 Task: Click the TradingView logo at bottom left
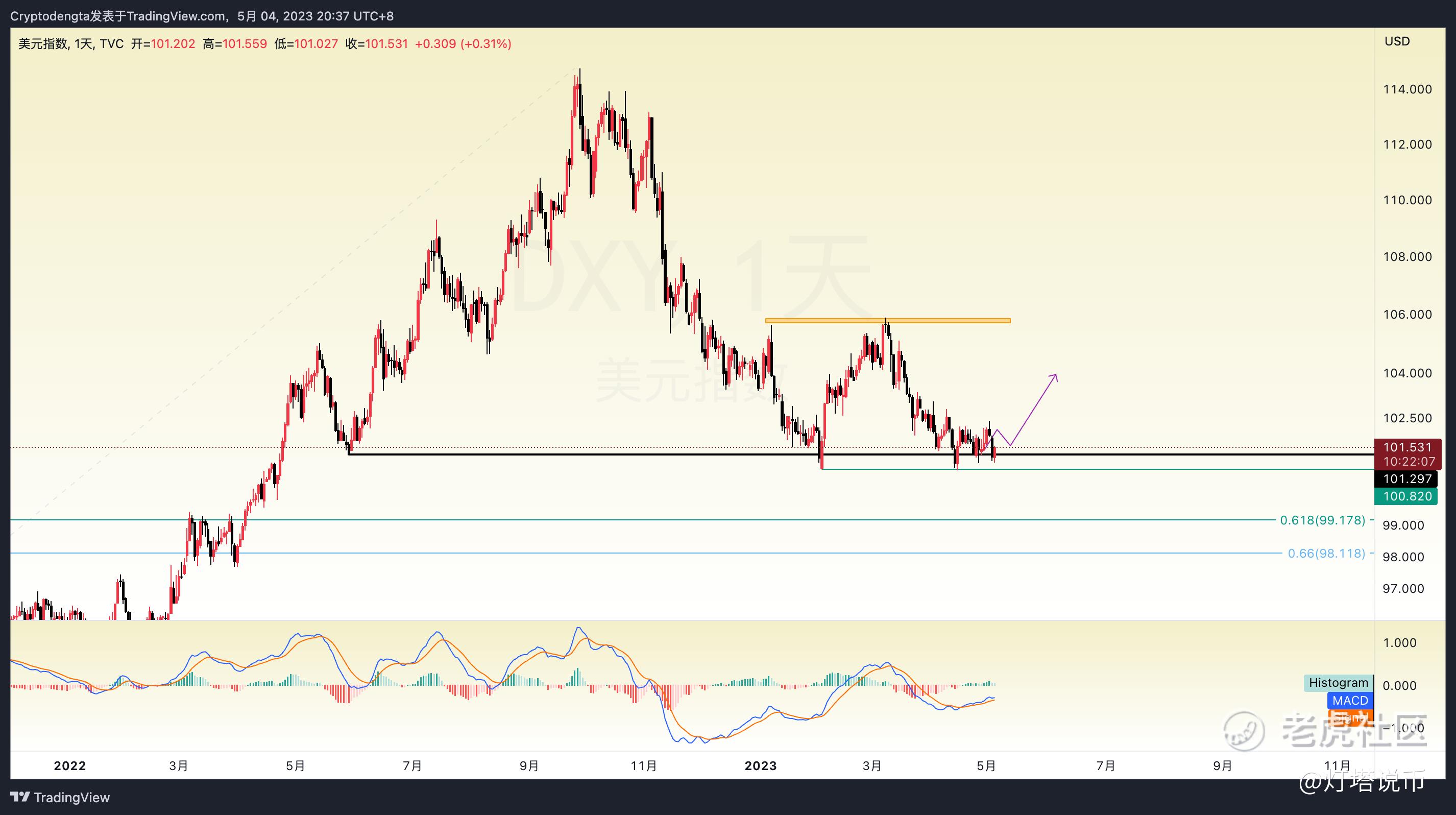[60, 798]
